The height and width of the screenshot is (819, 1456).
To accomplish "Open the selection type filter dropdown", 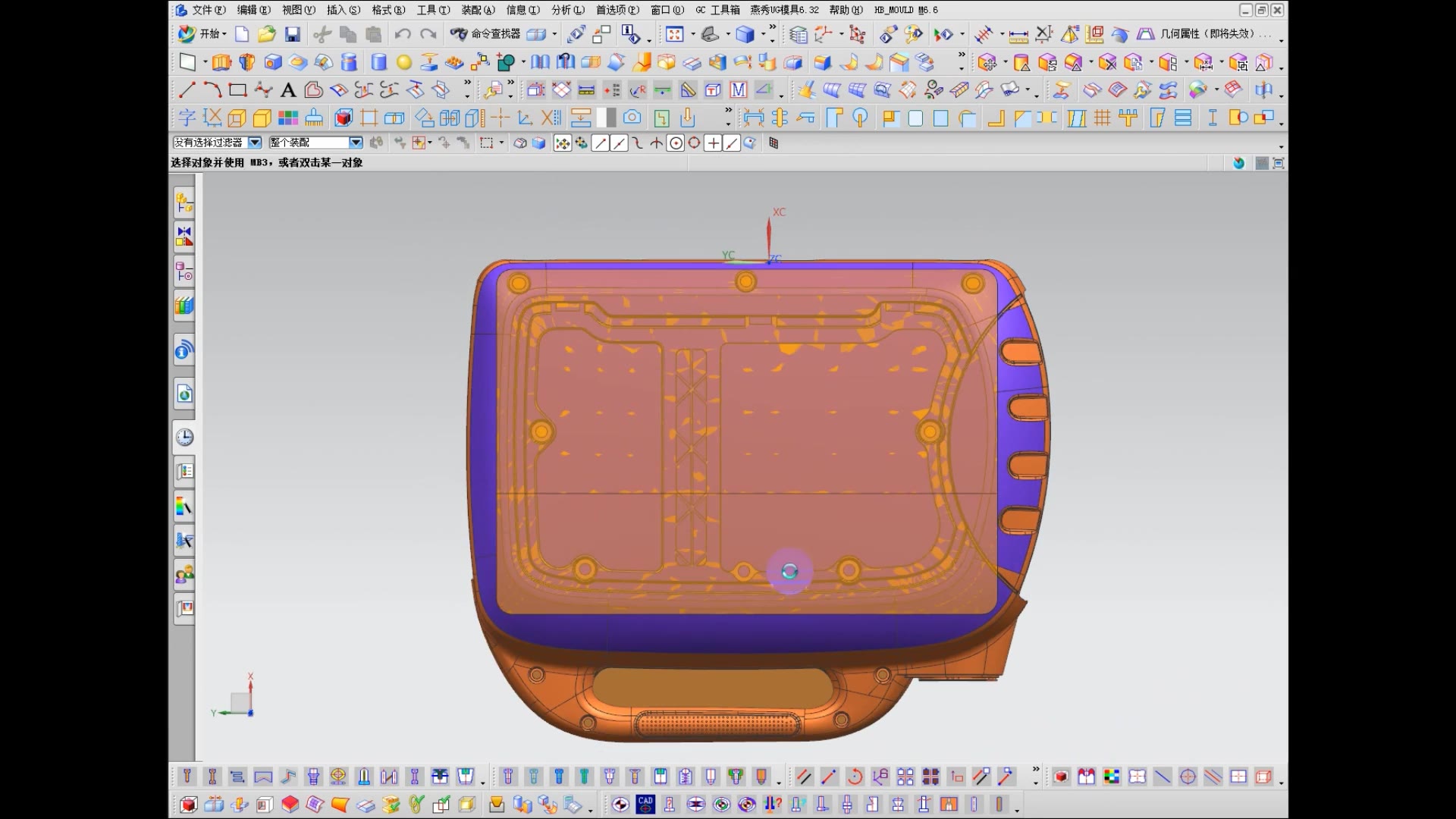I will 255,143.
